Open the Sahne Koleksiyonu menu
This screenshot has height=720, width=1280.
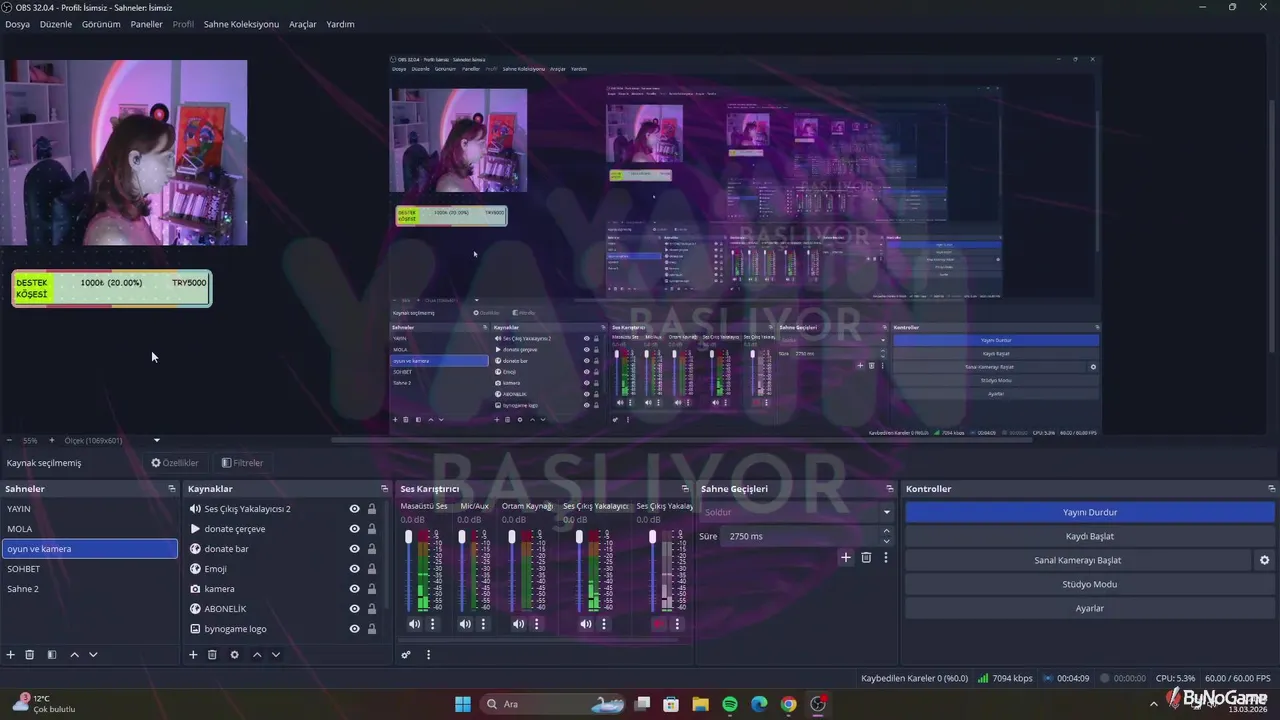tap(241, 24)
